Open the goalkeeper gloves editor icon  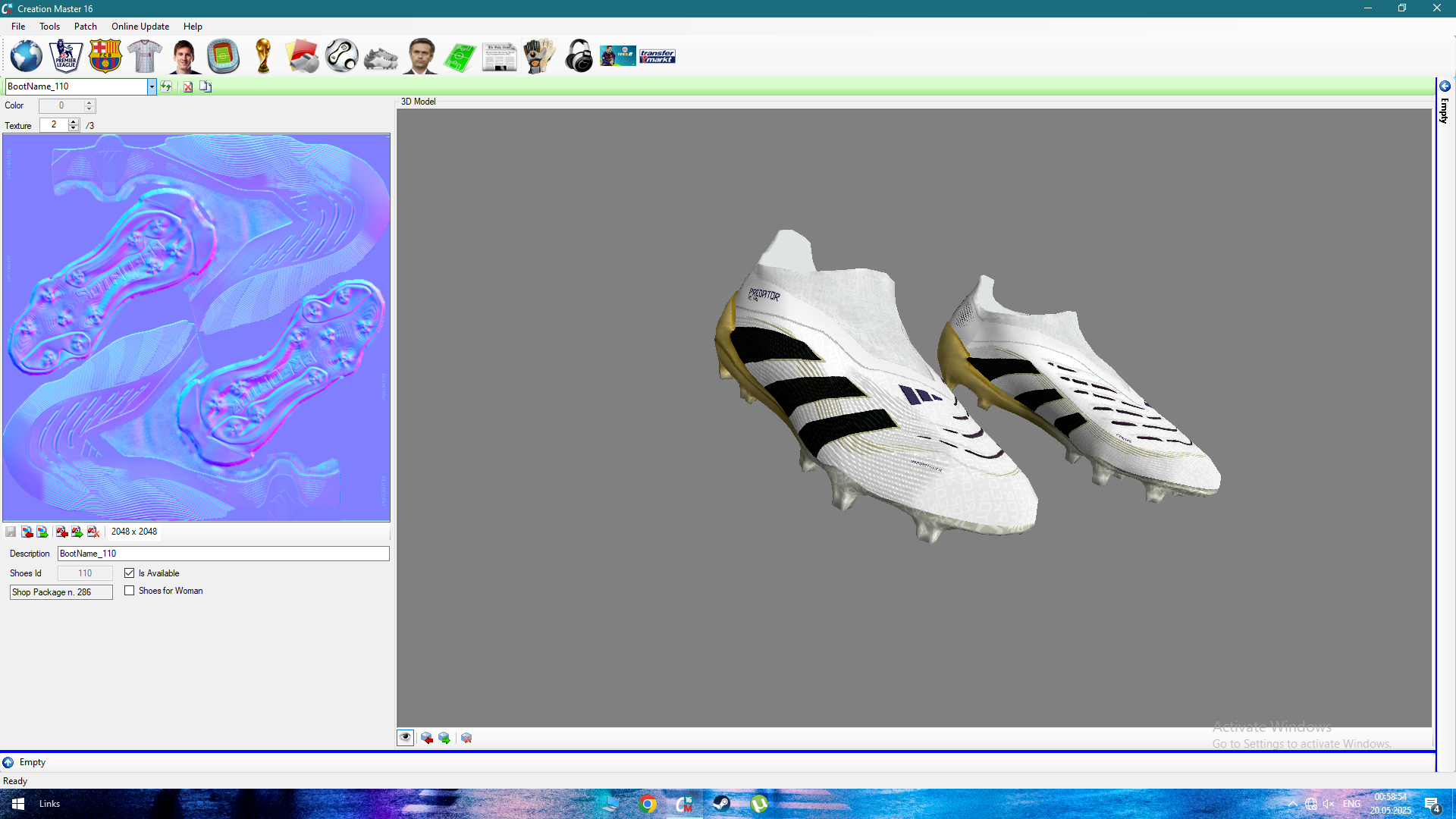539,57
